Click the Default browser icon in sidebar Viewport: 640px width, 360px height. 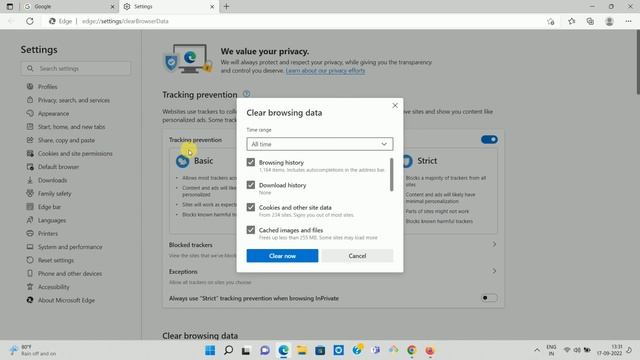(30, 167)
